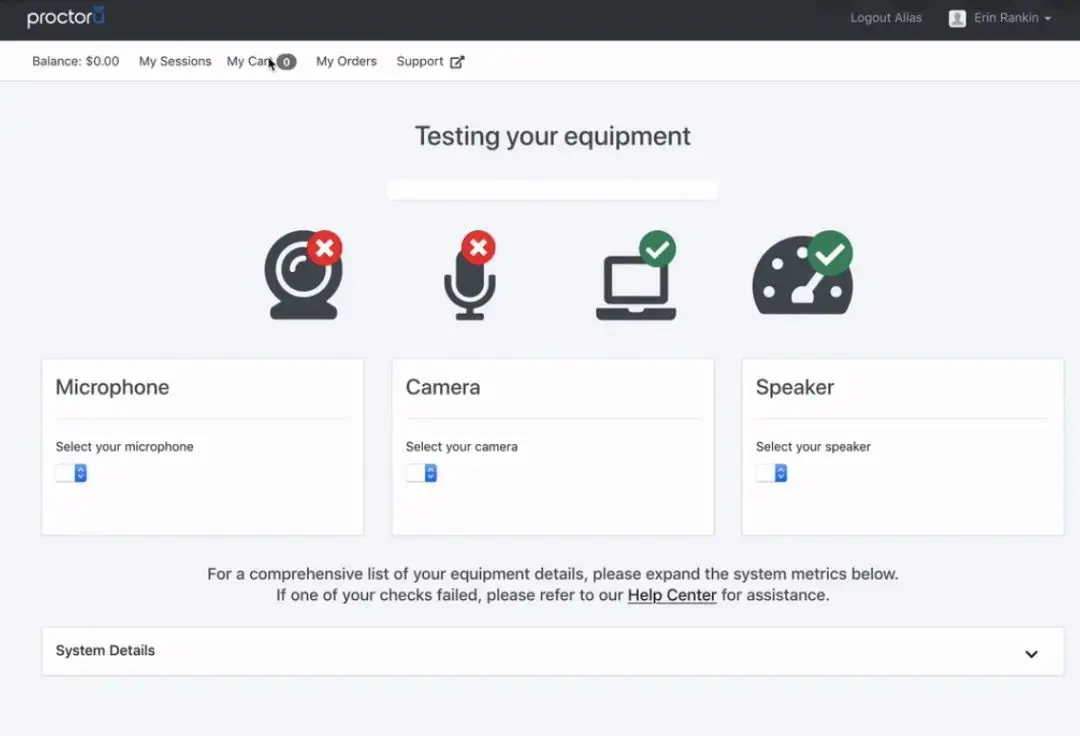Click the Support external link icon

coord(457,62)
